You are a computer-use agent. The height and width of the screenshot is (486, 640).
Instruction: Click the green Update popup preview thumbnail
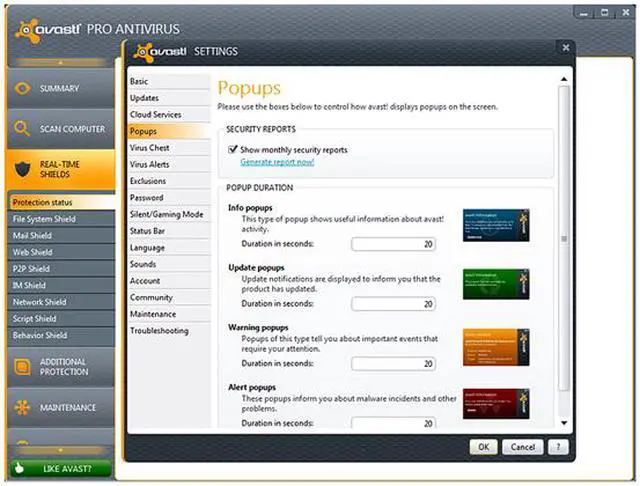(x=496, y=284)
